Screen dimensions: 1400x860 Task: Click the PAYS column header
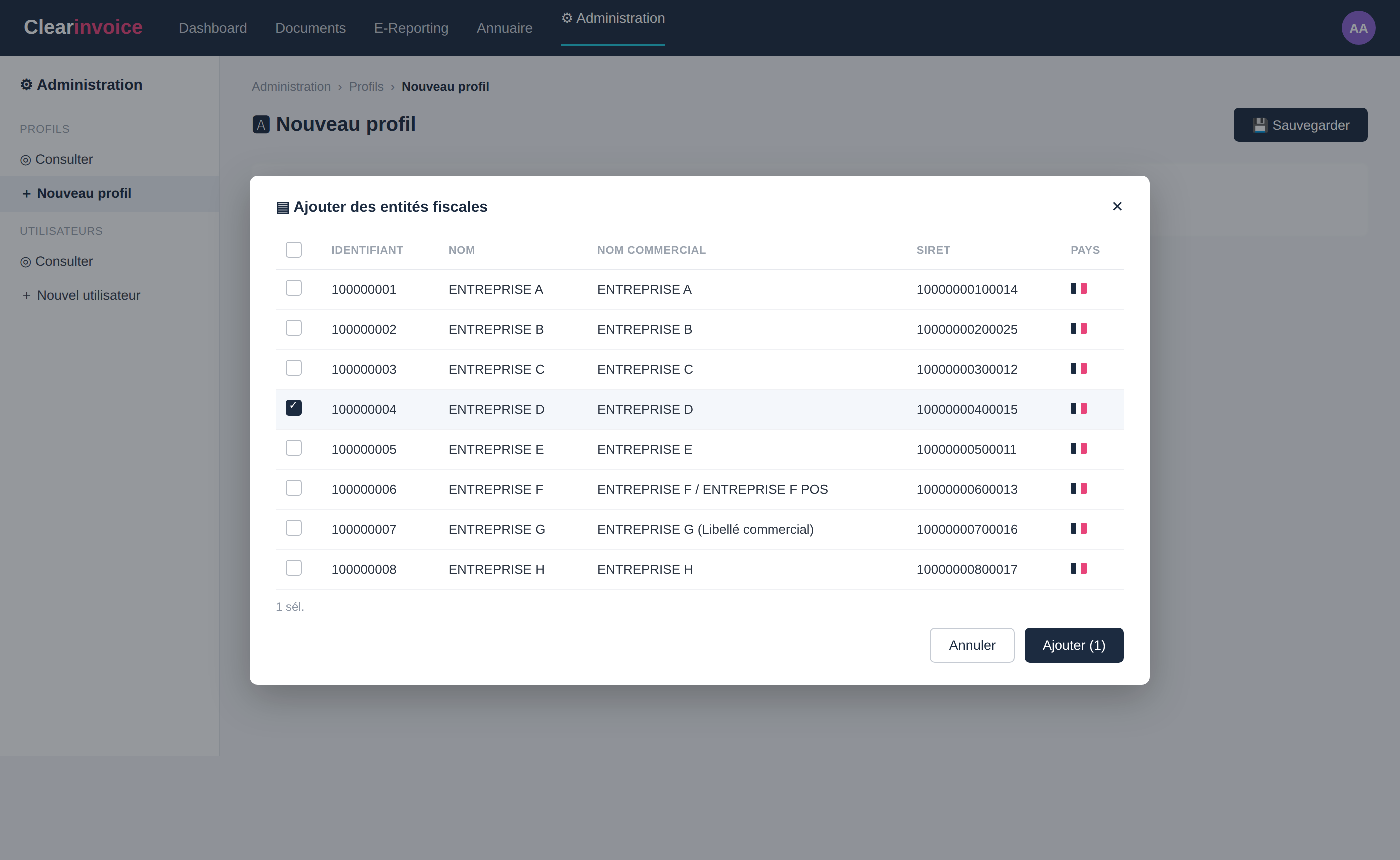coord(1085,250)
